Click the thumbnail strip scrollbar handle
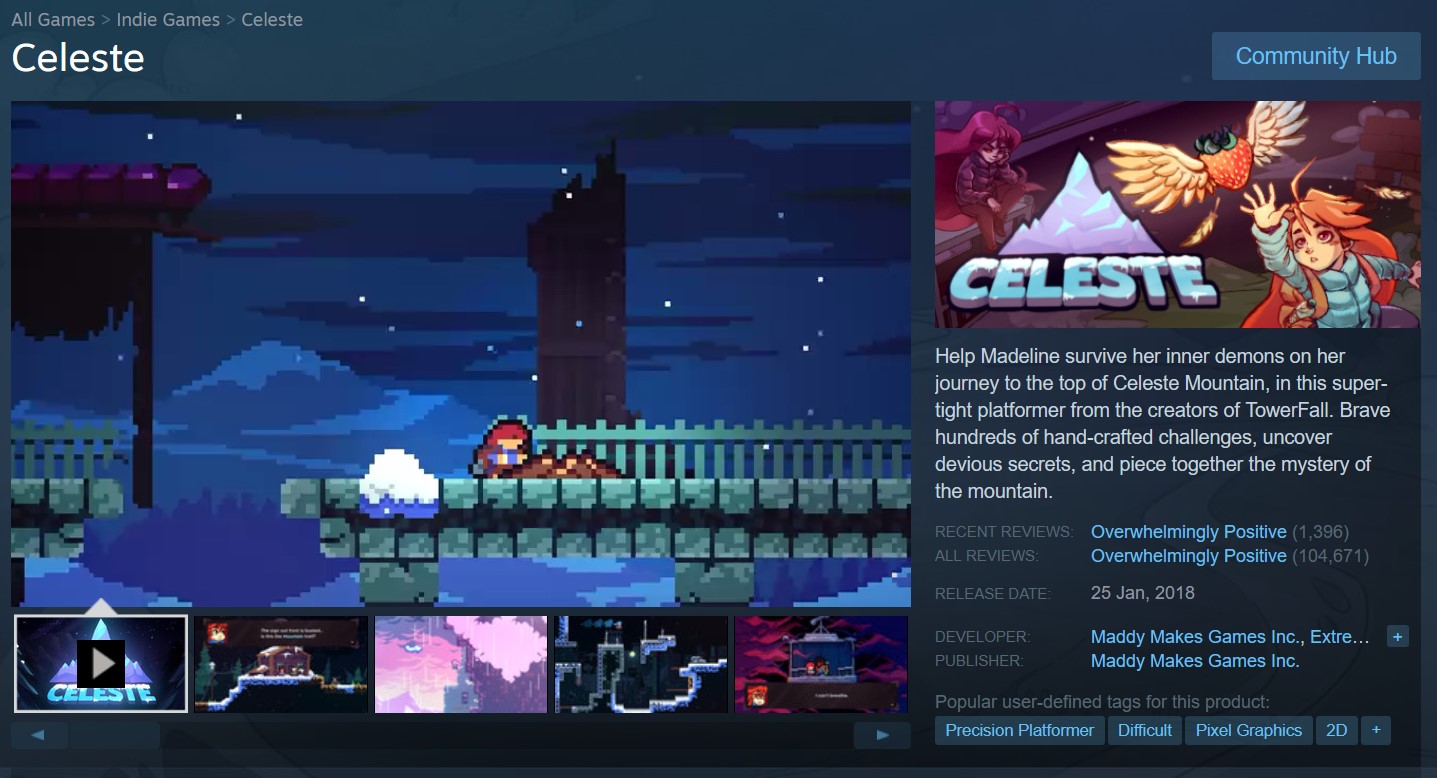Screen dimensions: 1437x778 pos(114,735)
